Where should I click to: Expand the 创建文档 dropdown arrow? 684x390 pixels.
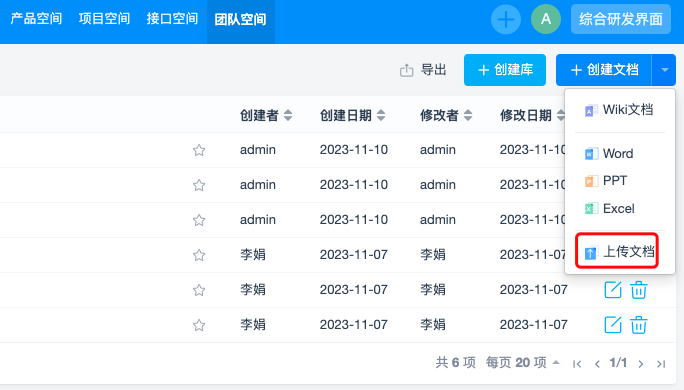coord(664,70)
